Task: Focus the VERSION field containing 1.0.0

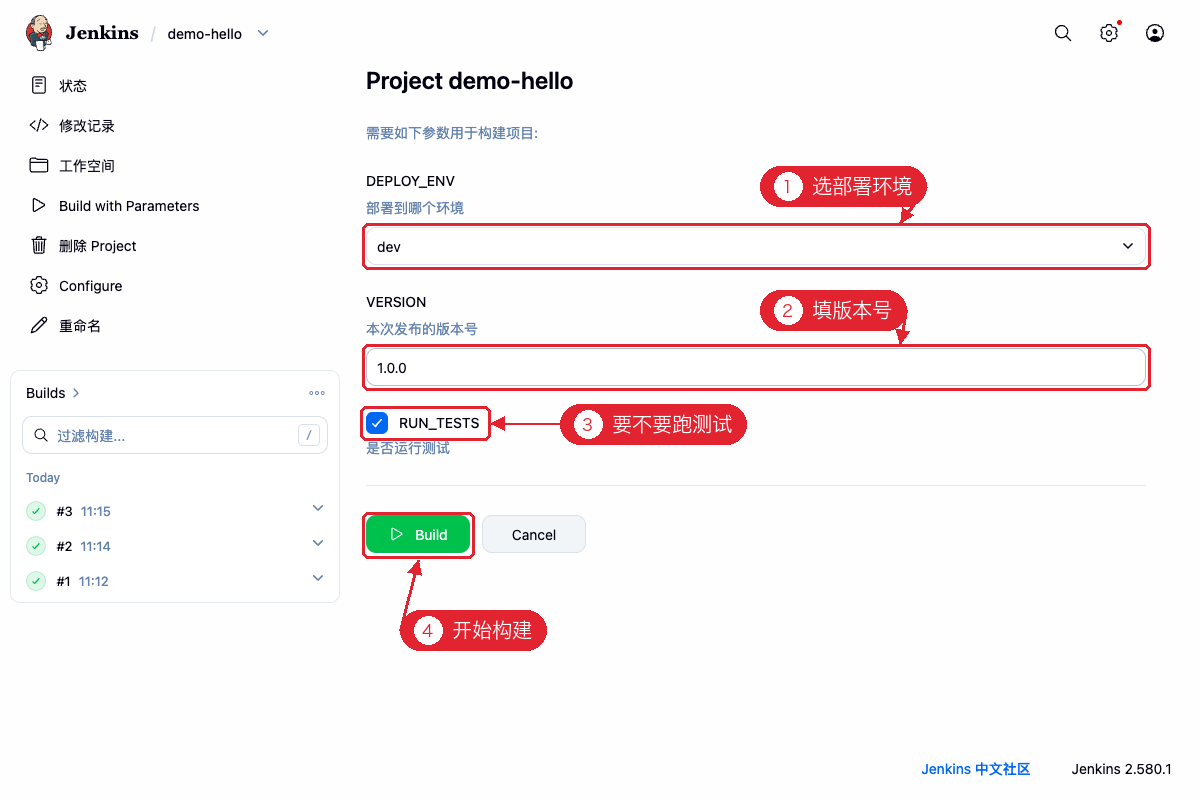Action: point(756,367)
